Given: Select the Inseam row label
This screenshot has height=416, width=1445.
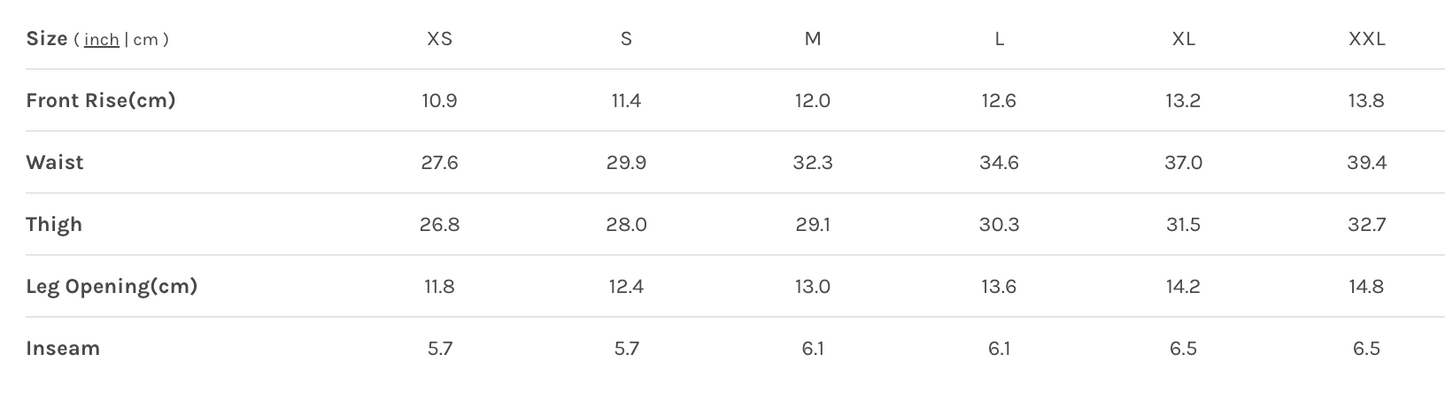Looking at the screenshot, I should [x=63, y=349].
